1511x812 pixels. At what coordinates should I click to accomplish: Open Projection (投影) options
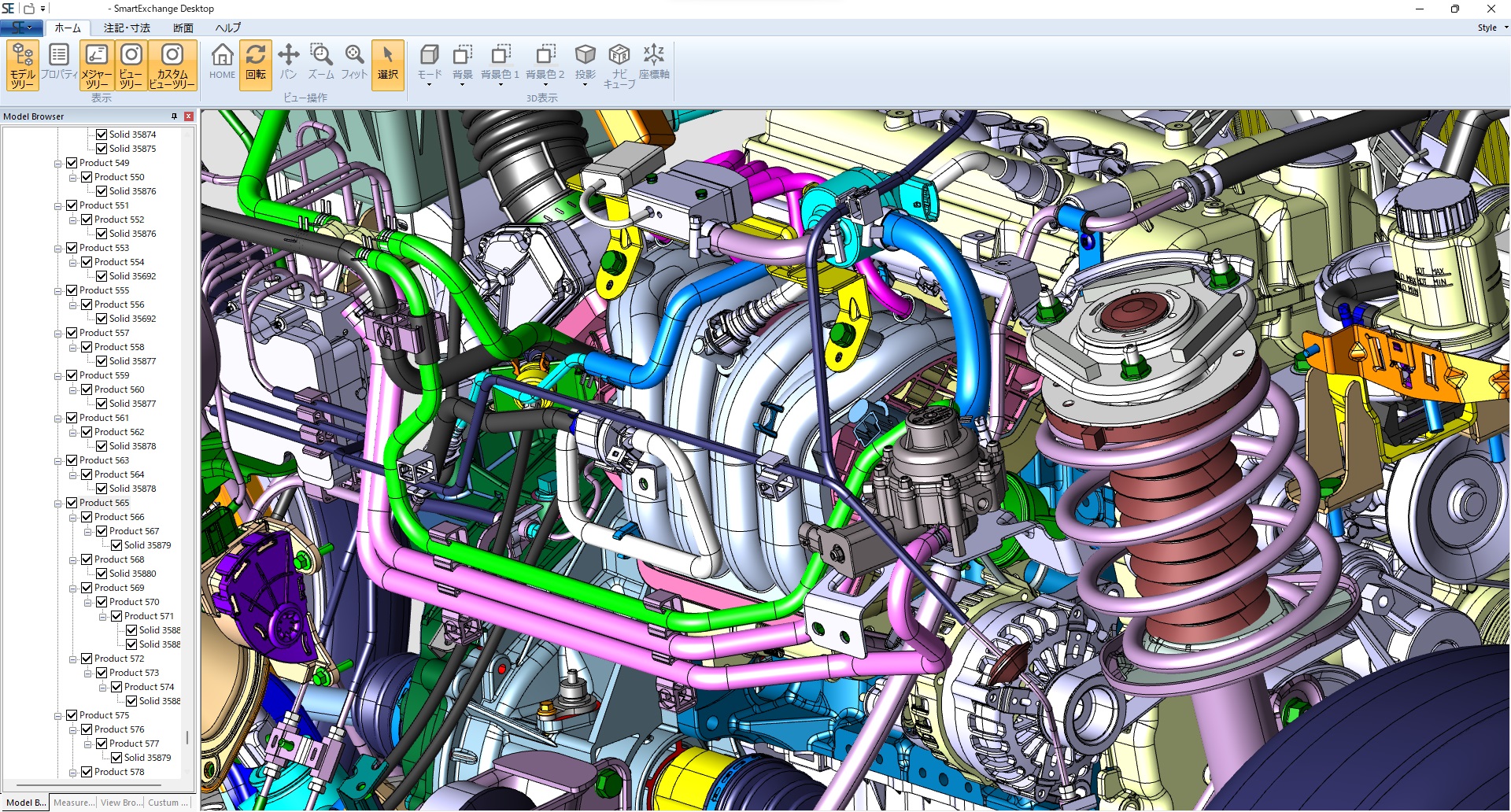pos(585,65)
